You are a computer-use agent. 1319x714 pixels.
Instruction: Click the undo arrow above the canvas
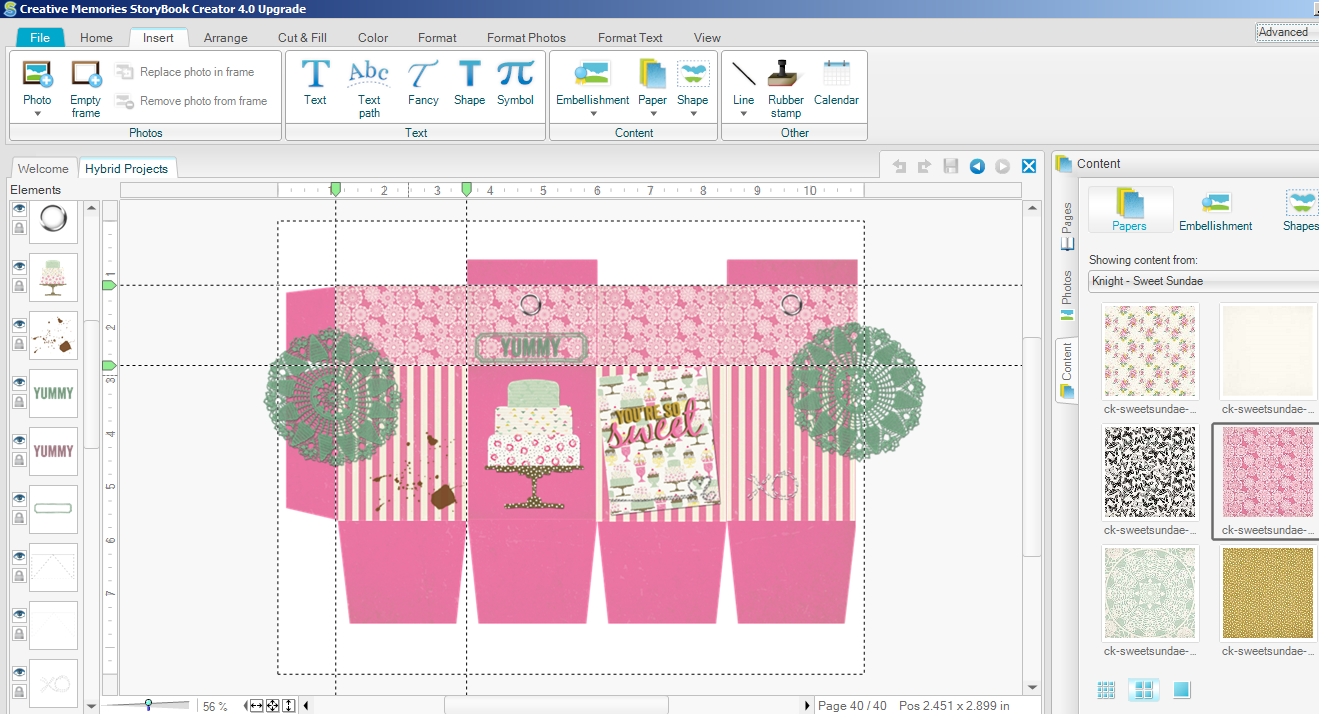click(899, 167)
